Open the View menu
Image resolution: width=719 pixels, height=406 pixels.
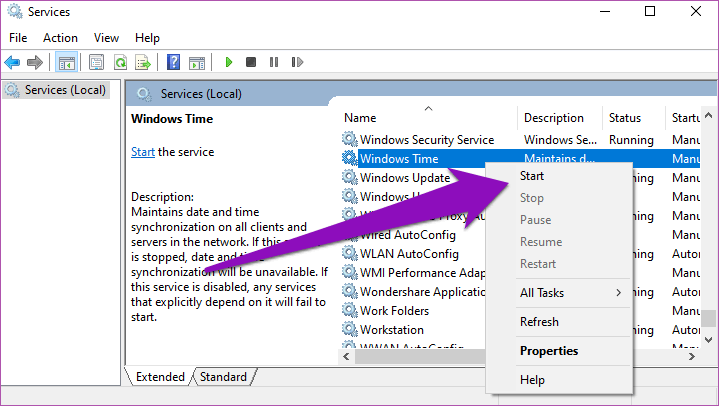pos(106,38)
